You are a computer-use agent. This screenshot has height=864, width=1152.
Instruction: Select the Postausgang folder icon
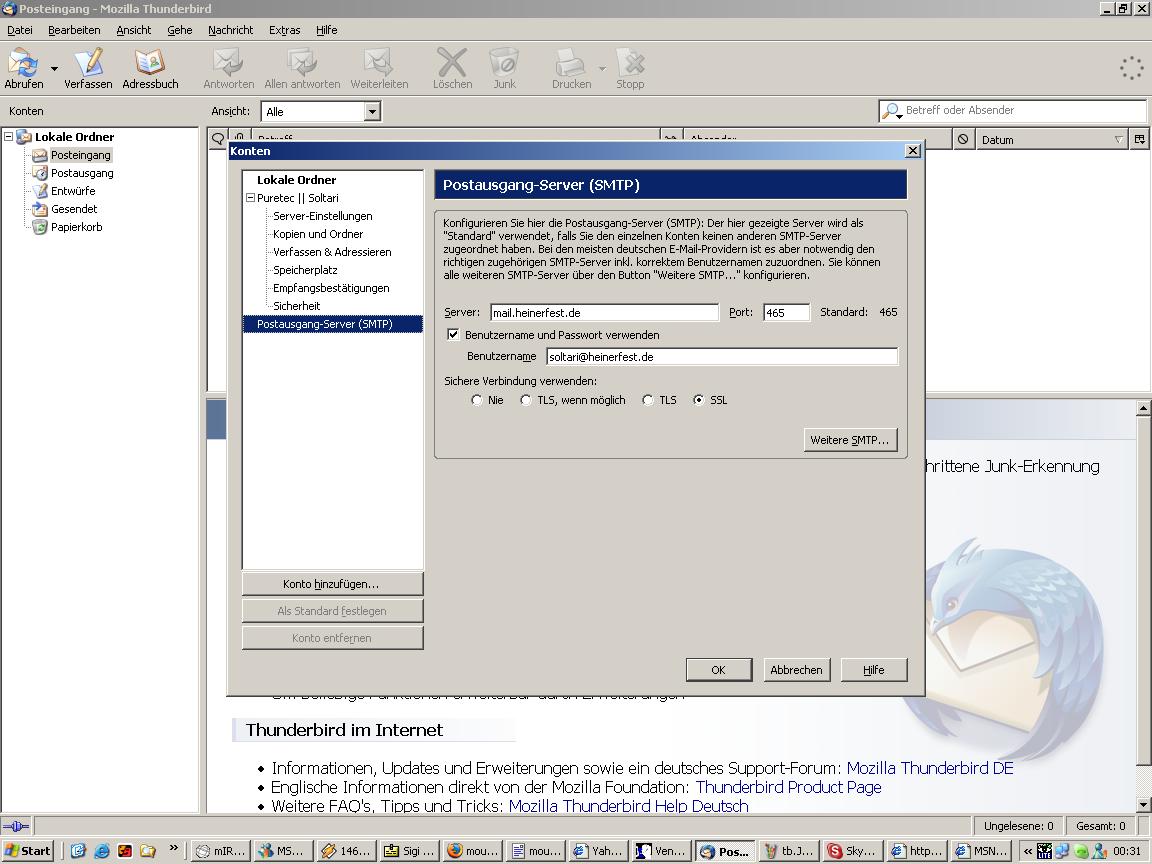coord(39,173)
